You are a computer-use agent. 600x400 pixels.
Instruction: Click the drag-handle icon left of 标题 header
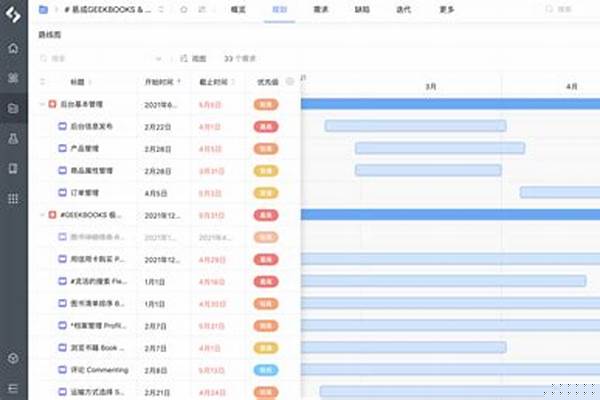tap(42, 82)
